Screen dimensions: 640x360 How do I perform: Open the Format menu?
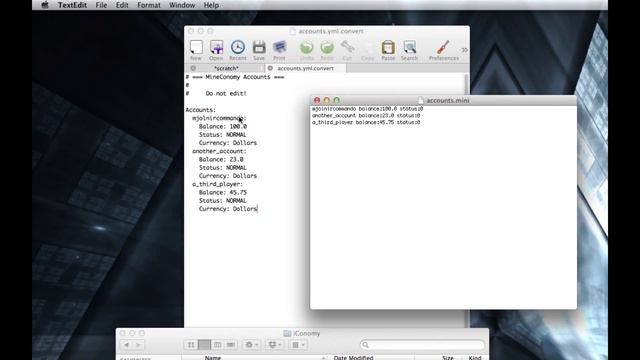(149, 5)
